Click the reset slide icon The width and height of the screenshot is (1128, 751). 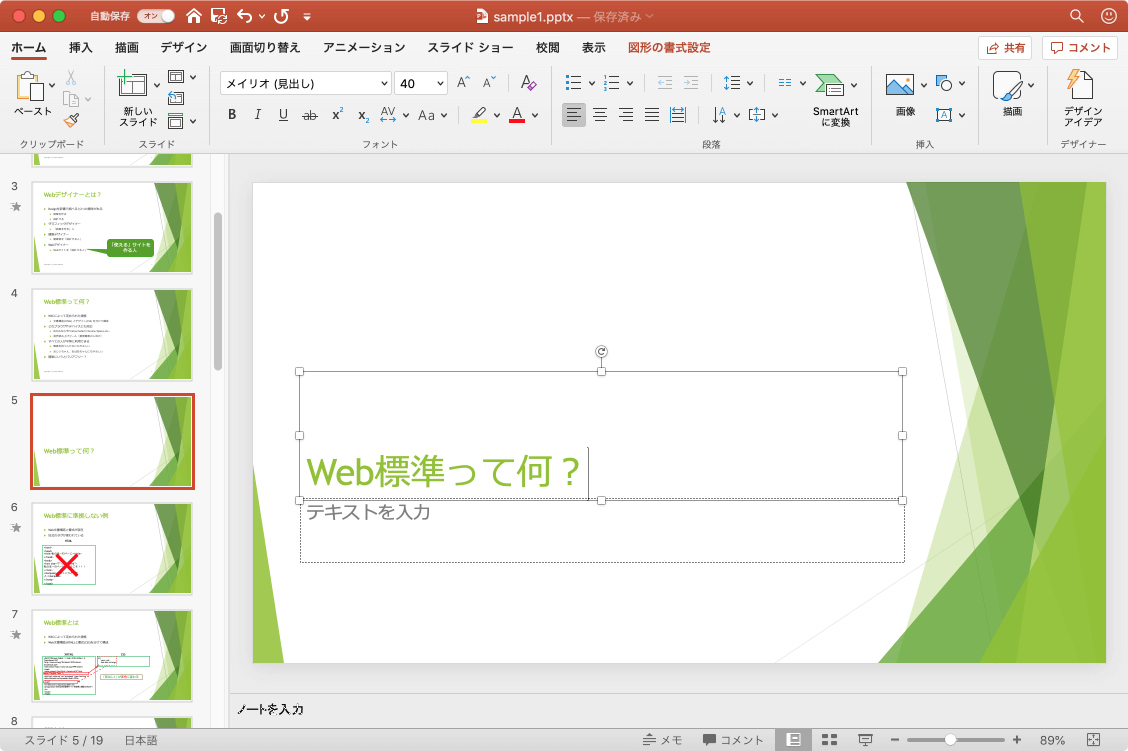pos(176,99)
